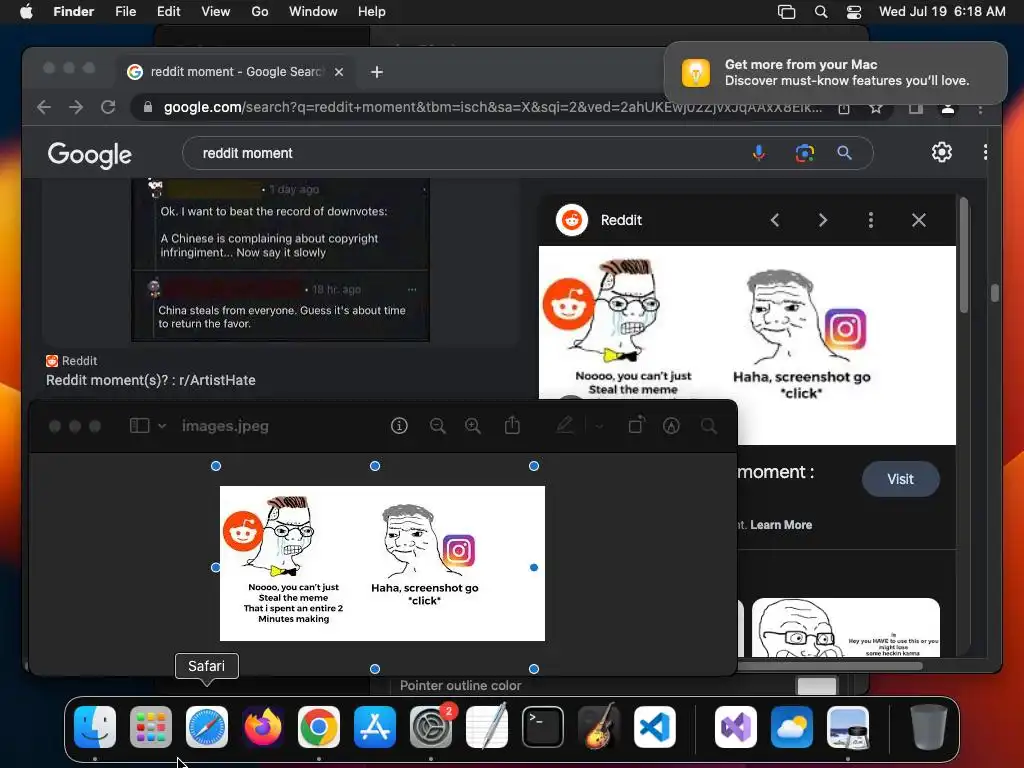Image resolution: width=1024 pixels, height=768 pixels.
Task: Open the Edit menu
Action: 168,12
